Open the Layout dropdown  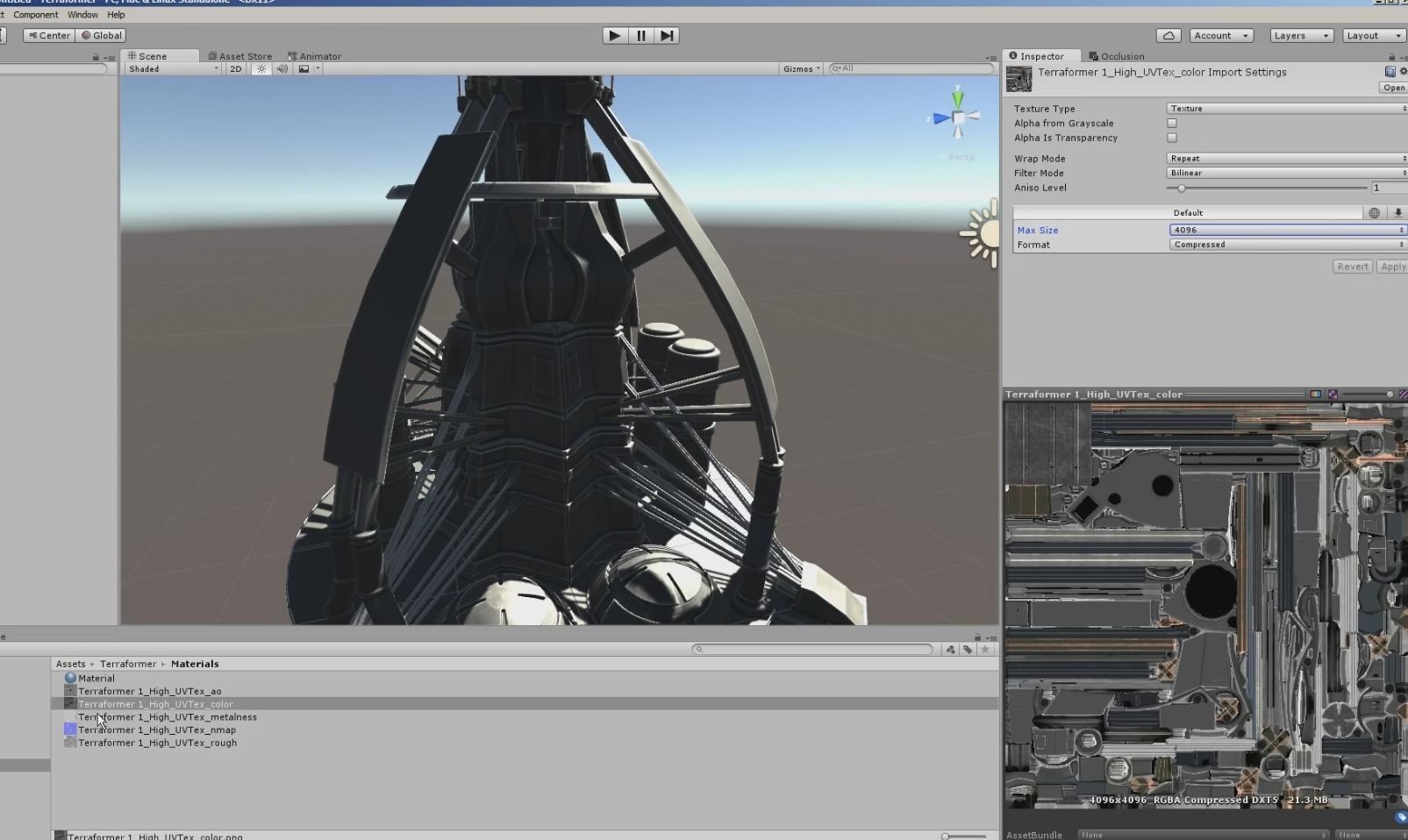coord(1375,36)
